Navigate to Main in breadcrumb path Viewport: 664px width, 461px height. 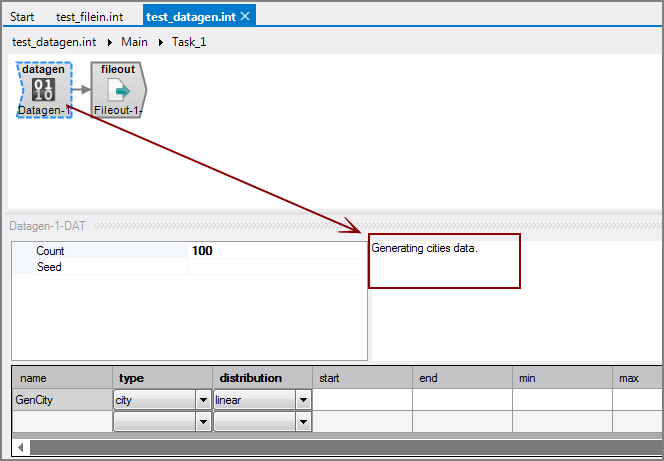(134, 42)
